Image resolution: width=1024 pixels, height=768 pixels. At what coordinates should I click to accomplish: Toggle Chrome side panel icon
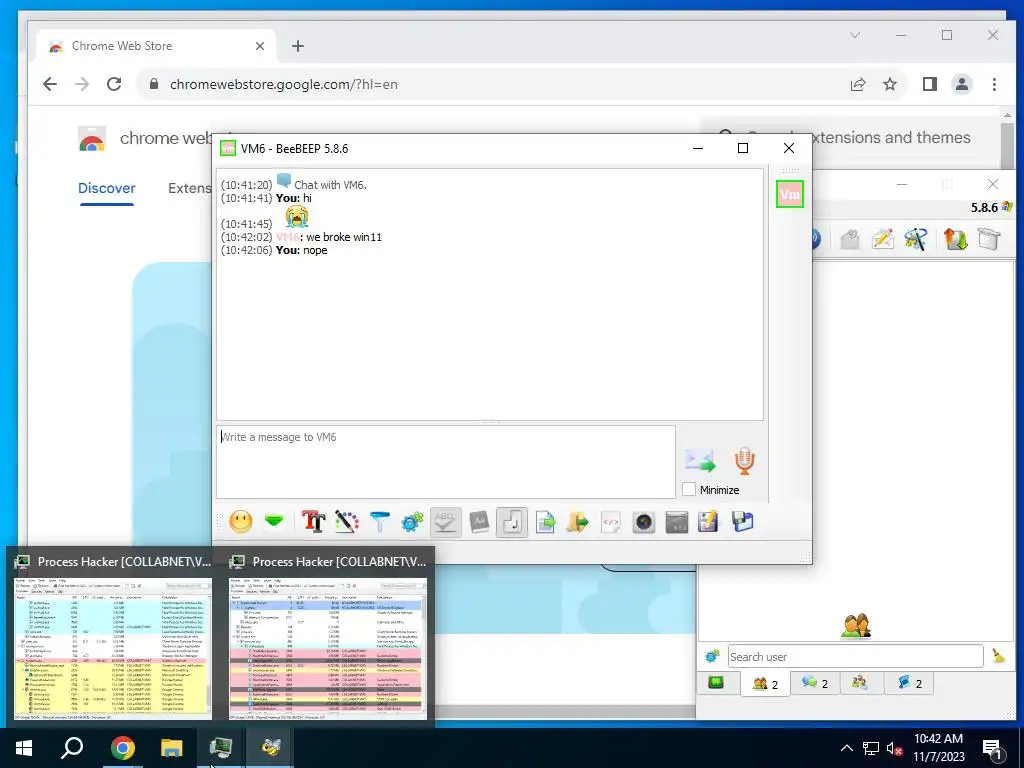tap(930, 84)
